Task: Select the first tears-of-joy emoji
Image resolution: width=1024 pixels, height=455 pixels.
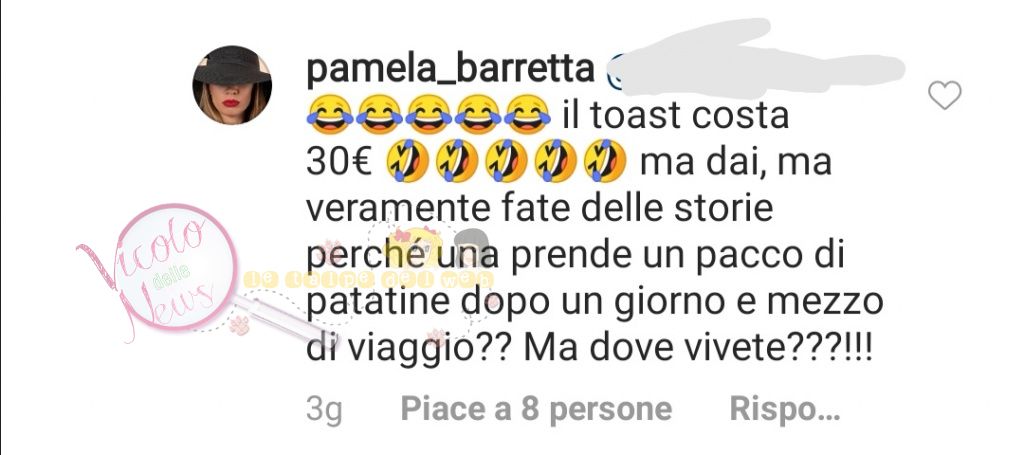Action: pyautogui.click(x=330, y=115)
